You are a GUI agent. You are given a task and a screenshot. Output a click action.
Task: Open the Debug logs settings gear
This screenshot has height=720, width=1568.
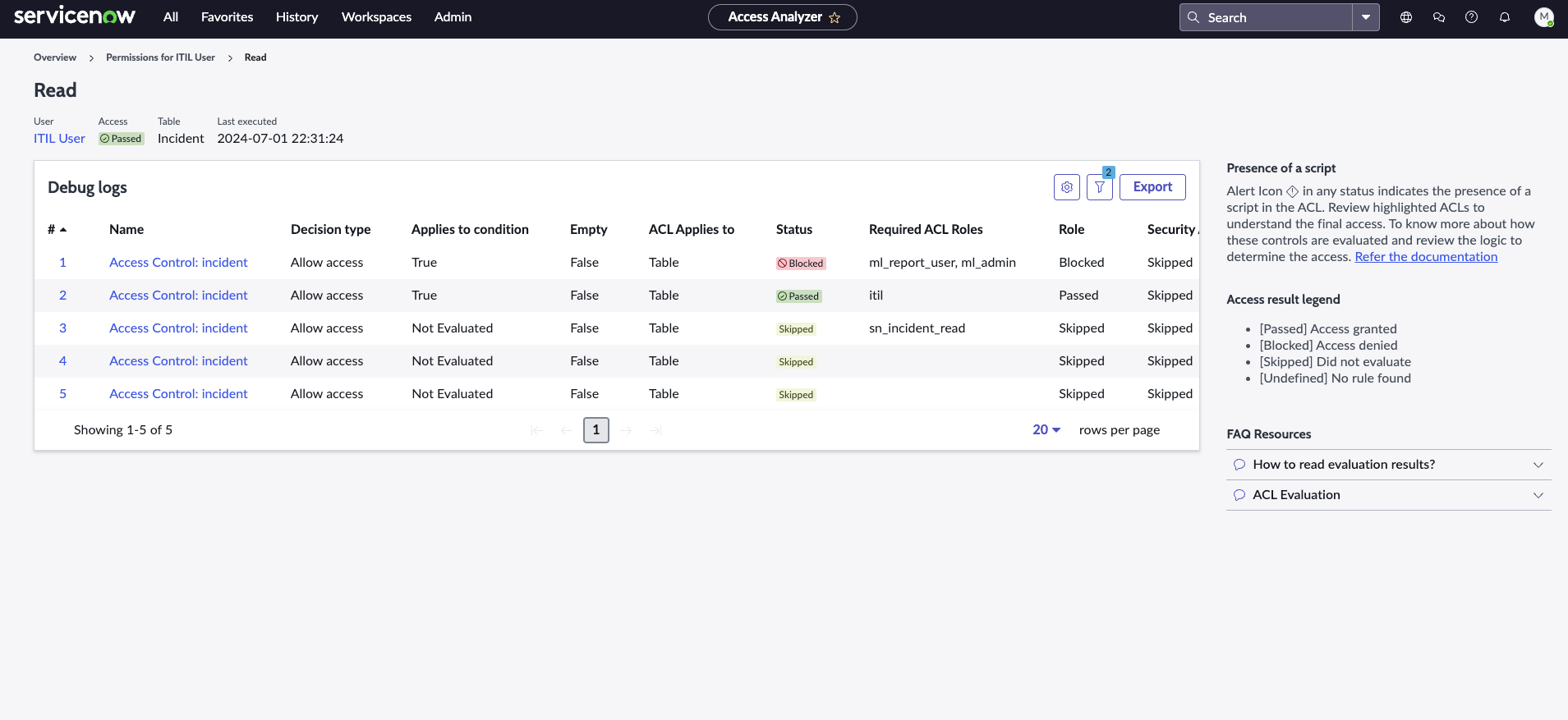[x=1067, y=187]
